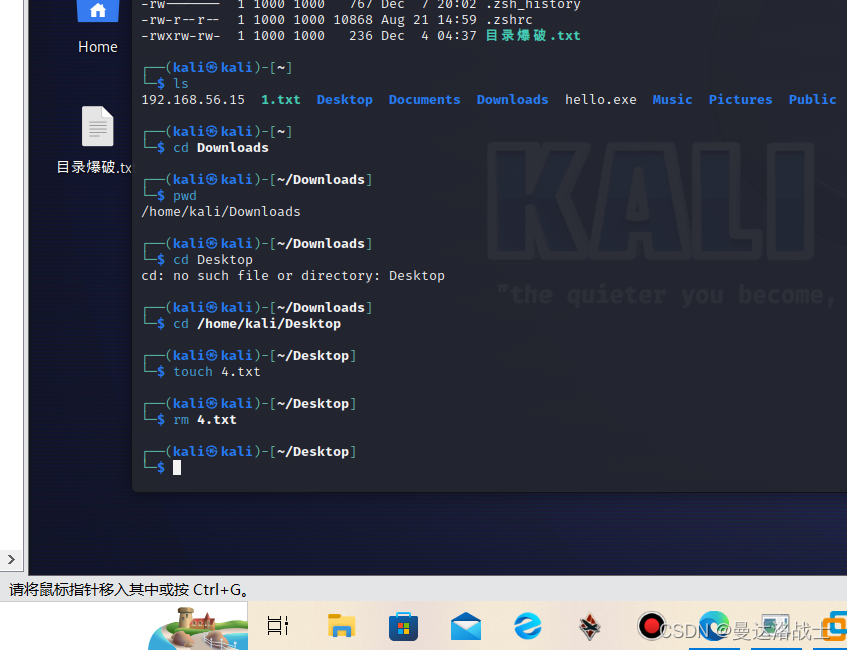Image resolution: width=847 pixels, height=650 pixels.
Task: Click the 'ls' command in the terminal
Action: tap(181, 84)
